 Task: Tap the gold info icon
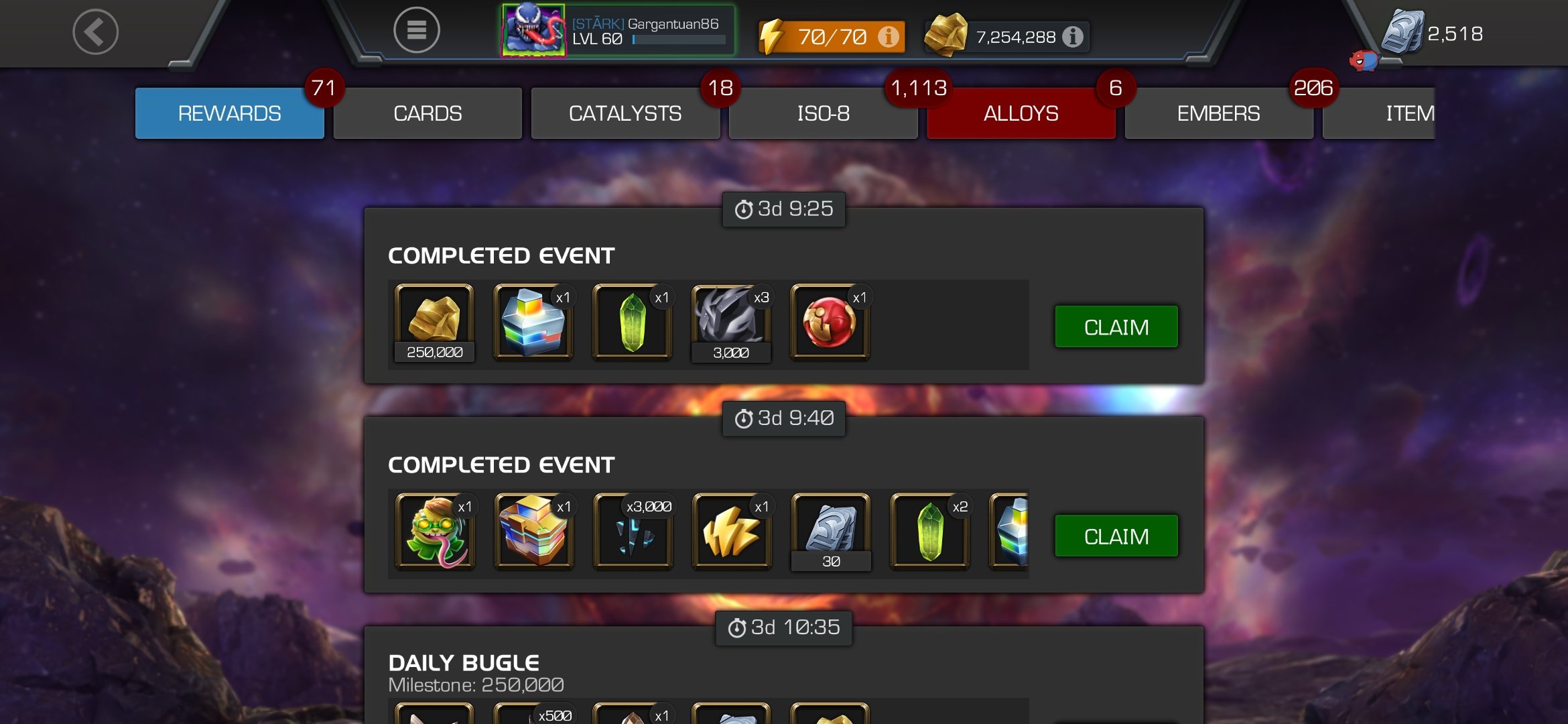pyautogui.click(x=1072, y=36)
